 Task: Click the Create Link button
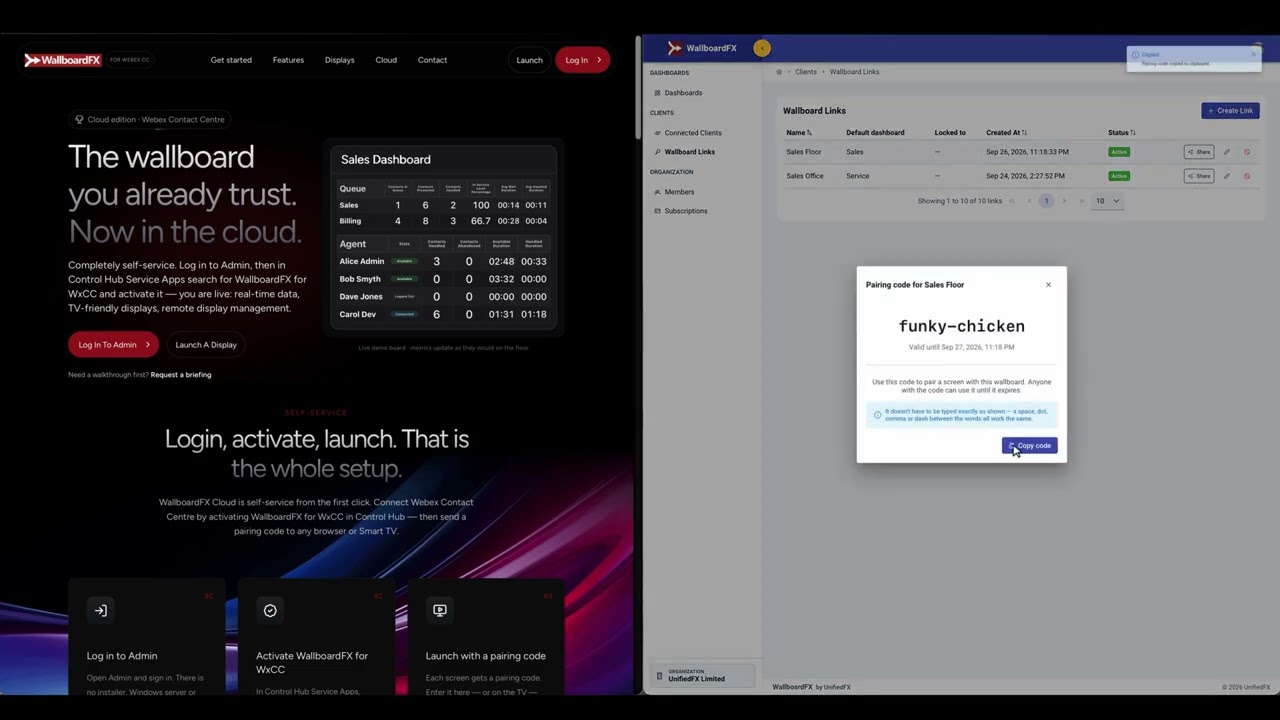(1230, 111)
